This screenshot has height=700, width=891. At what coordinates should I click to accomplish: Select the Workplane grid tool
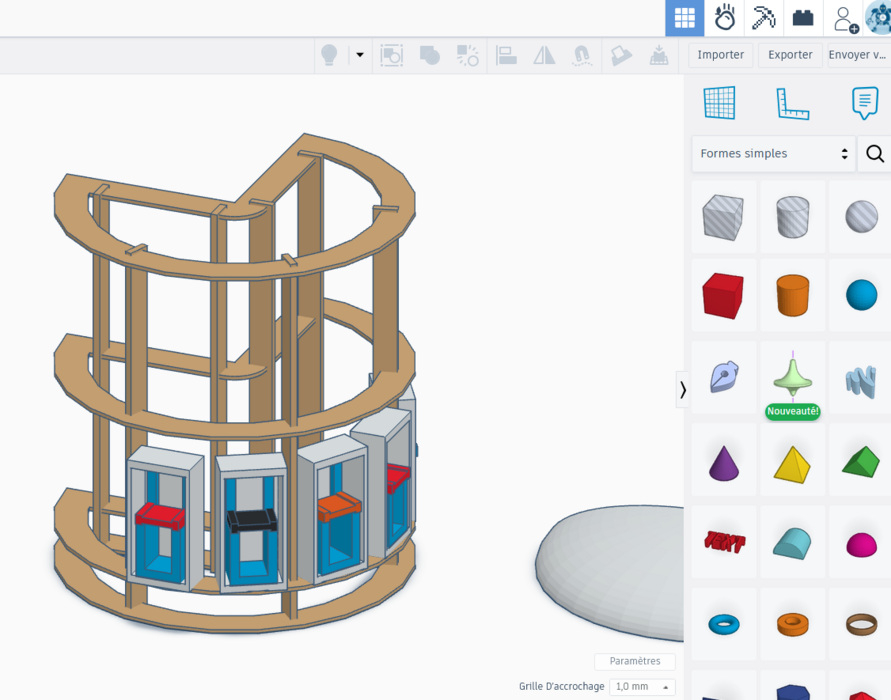[x=719, y=103]
